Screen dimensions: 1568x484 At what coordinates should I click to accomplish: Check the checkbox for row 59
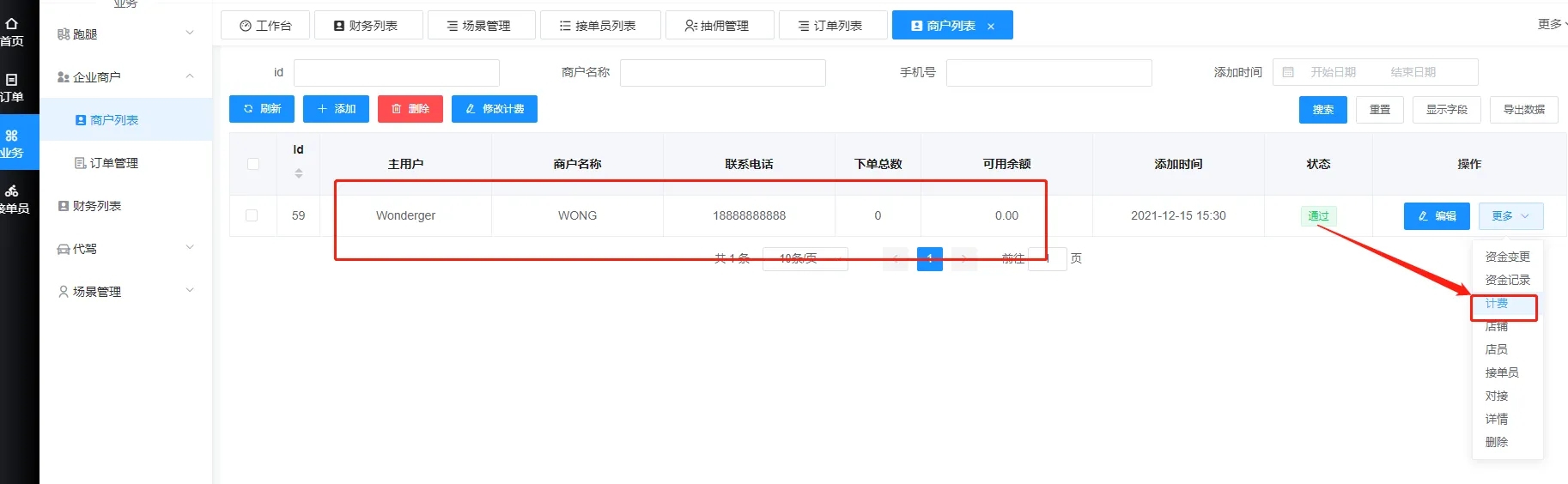coord(252,215)
